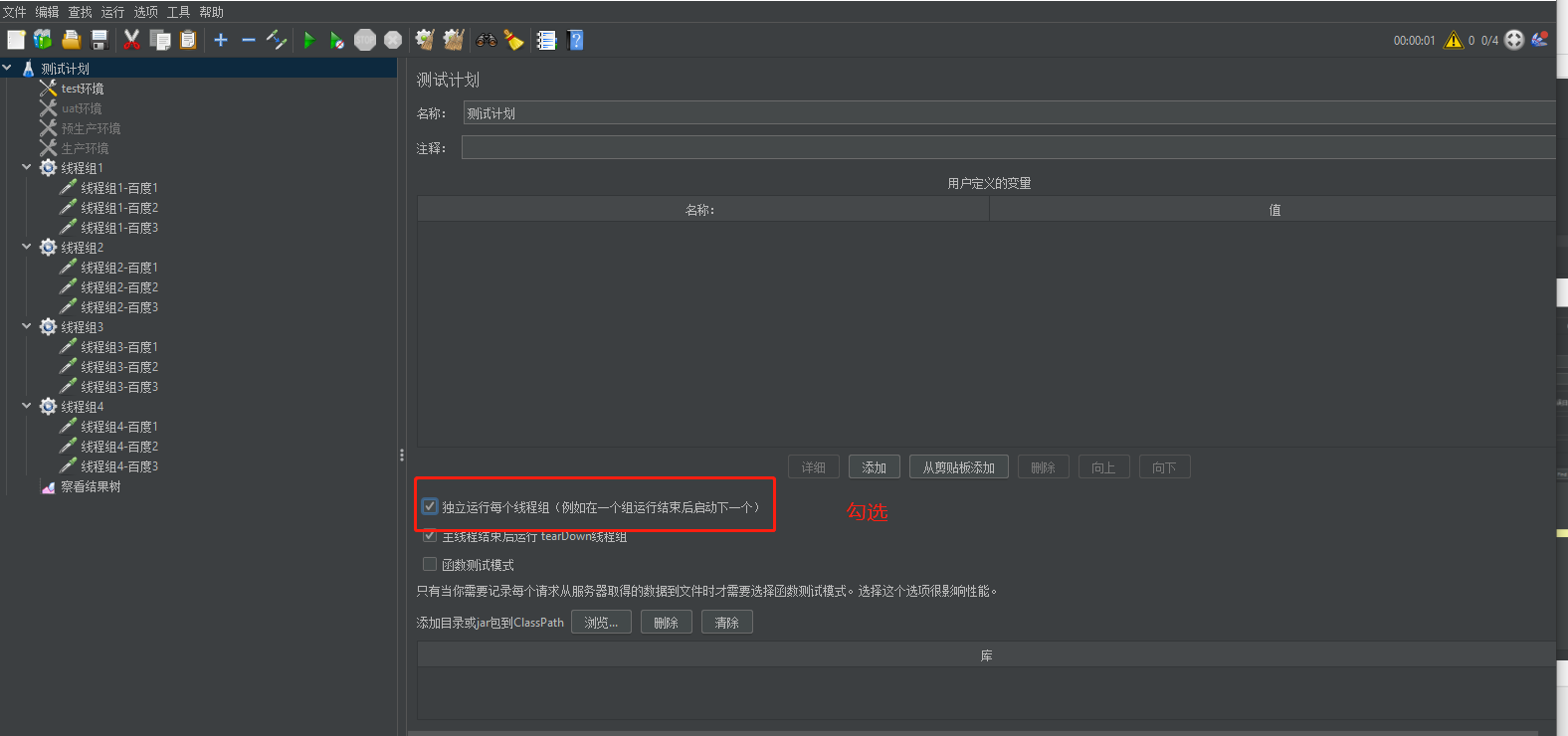Collapse all nodes with the minus icon
This screenshot has height=736, width=1568.
(x=249, y=40)
